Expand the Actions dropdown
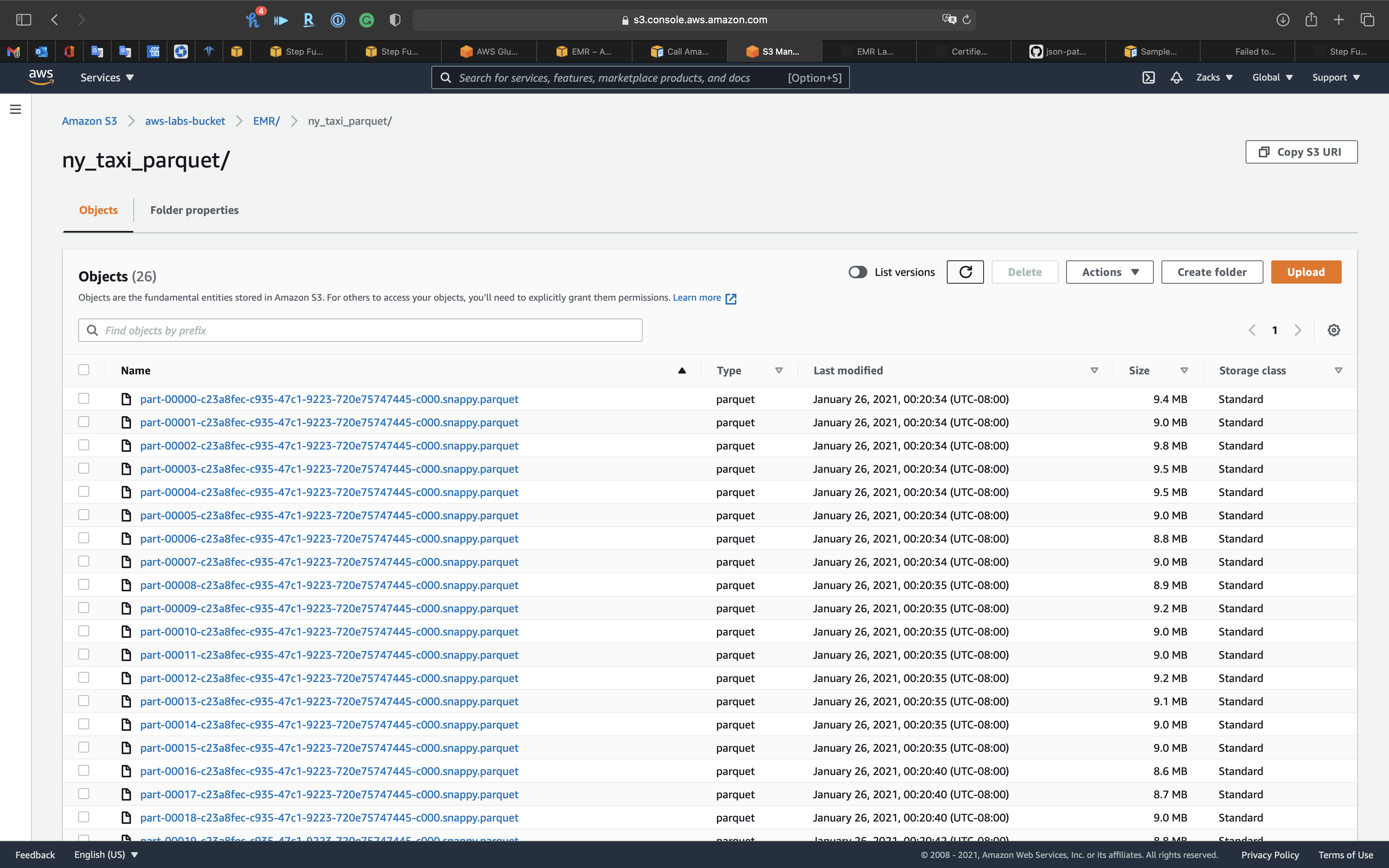 click(x=1109, y=272)
